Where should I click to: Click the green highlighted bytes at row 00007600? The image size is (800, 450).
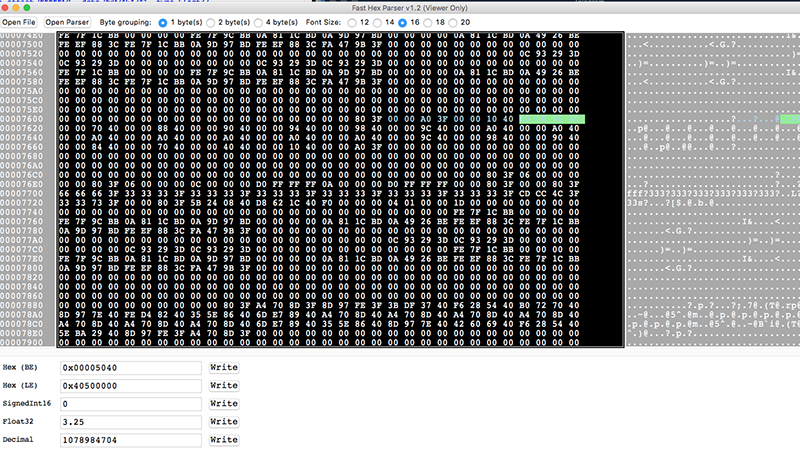pyautogui.click(x=552, y=119)
